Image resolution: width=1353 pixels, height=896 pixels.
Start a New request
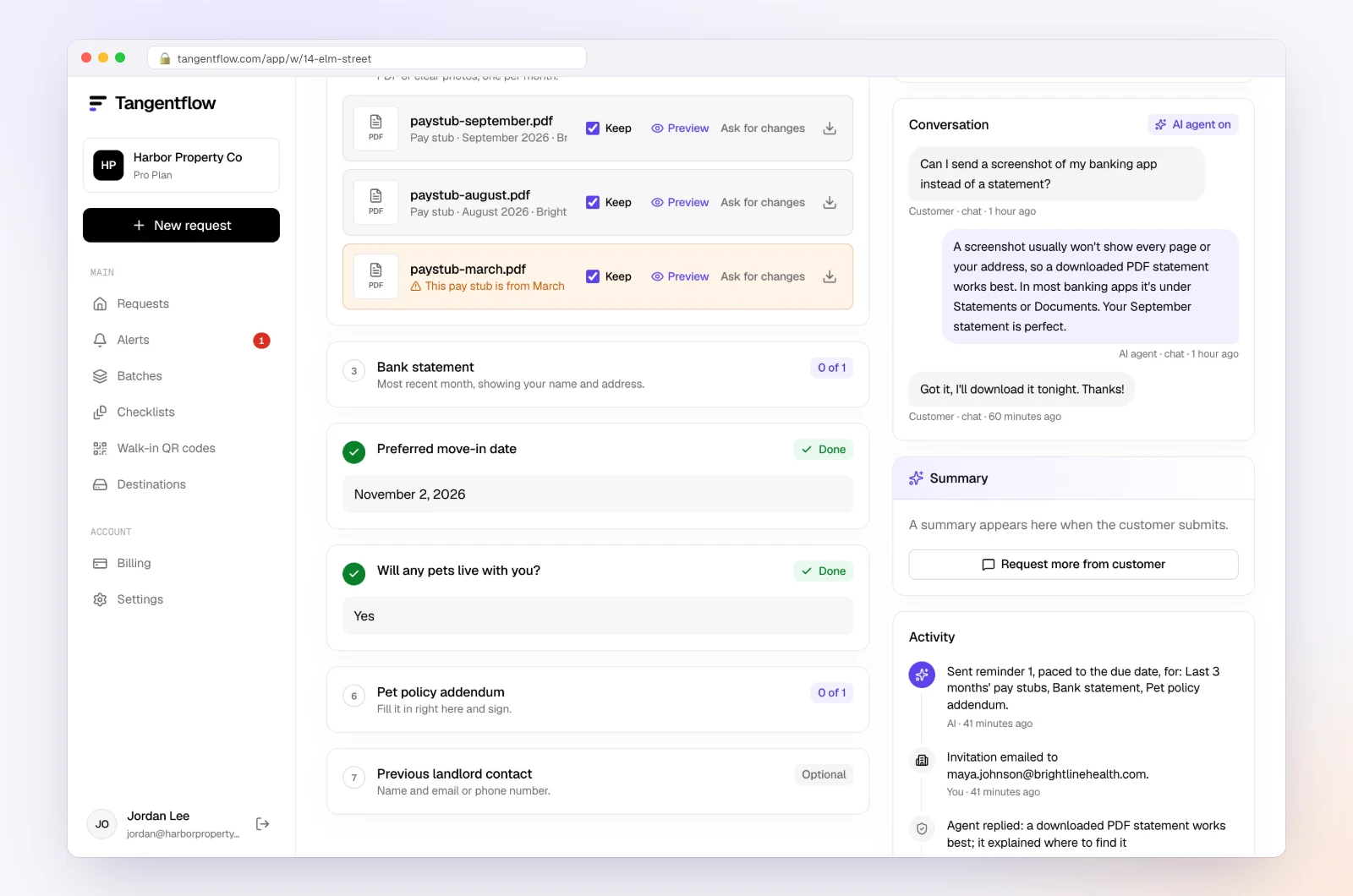pyautogui.click(x=181, y=226)
